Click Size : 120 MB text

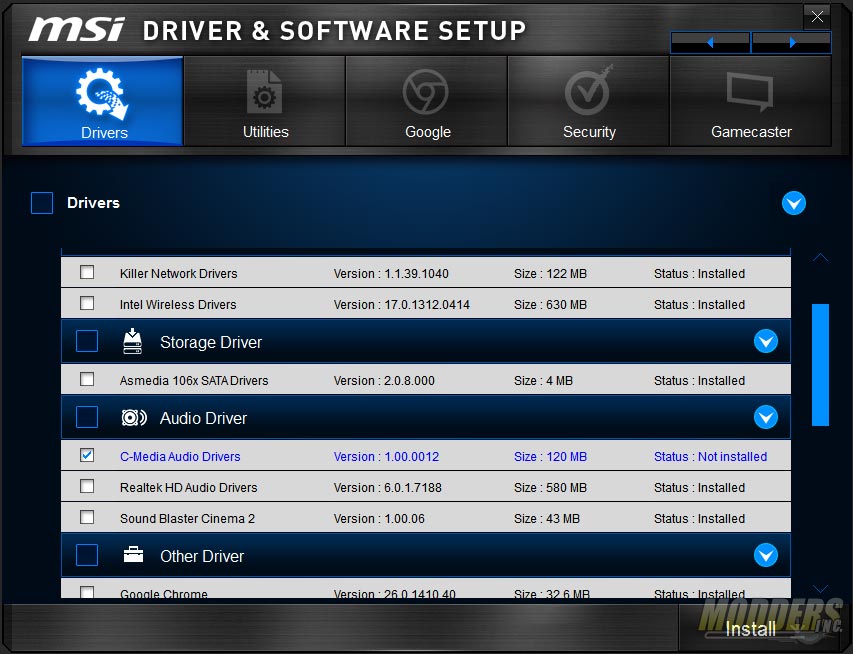tap(551, 456)
